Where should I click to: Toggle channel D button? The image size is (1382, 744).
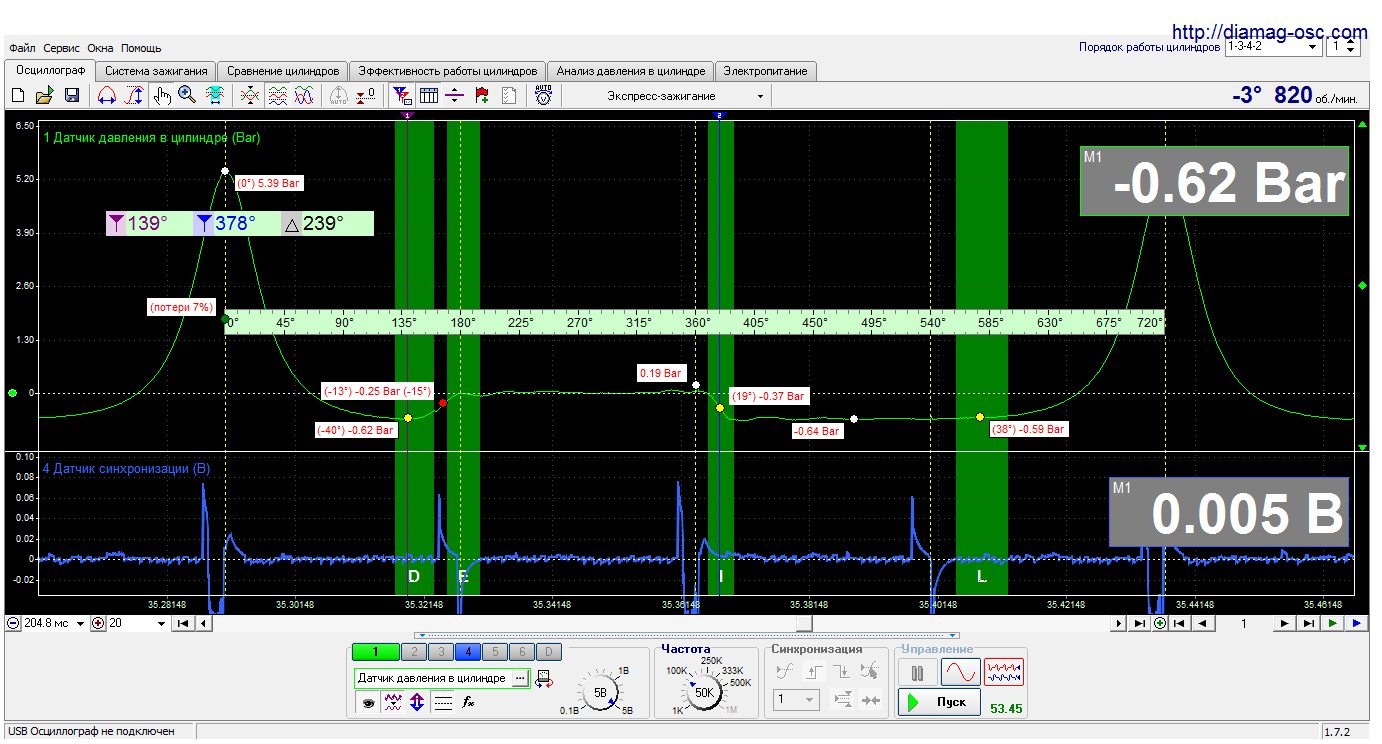pos(549,652)
